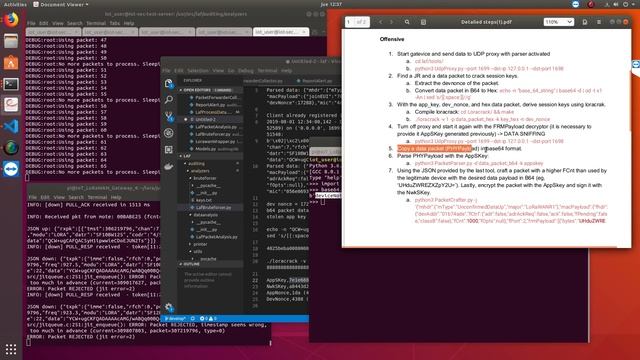
Task: Open Firefox from the Ubuntu dock
Action: pos(11,19)
